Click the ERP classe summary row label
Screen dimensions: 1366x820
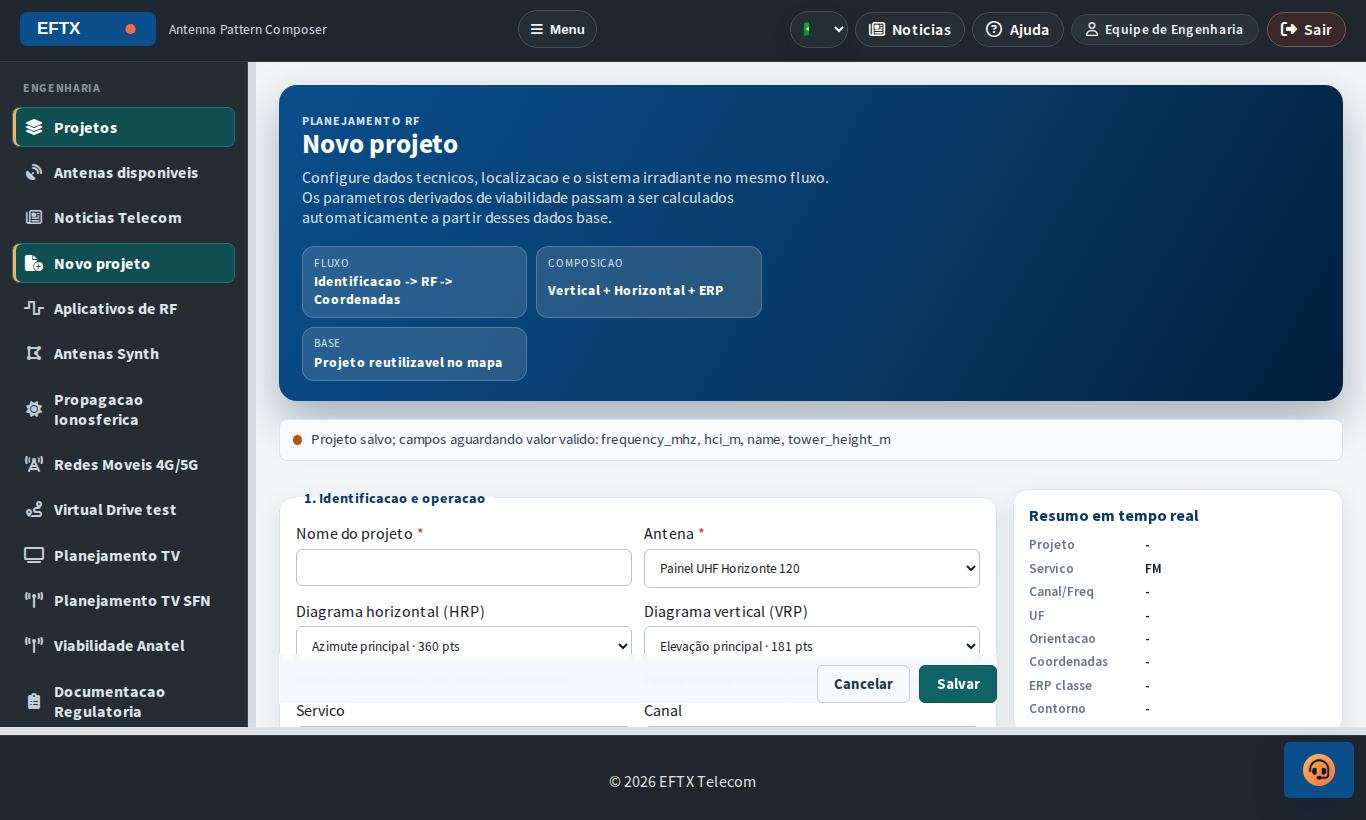1060,685
